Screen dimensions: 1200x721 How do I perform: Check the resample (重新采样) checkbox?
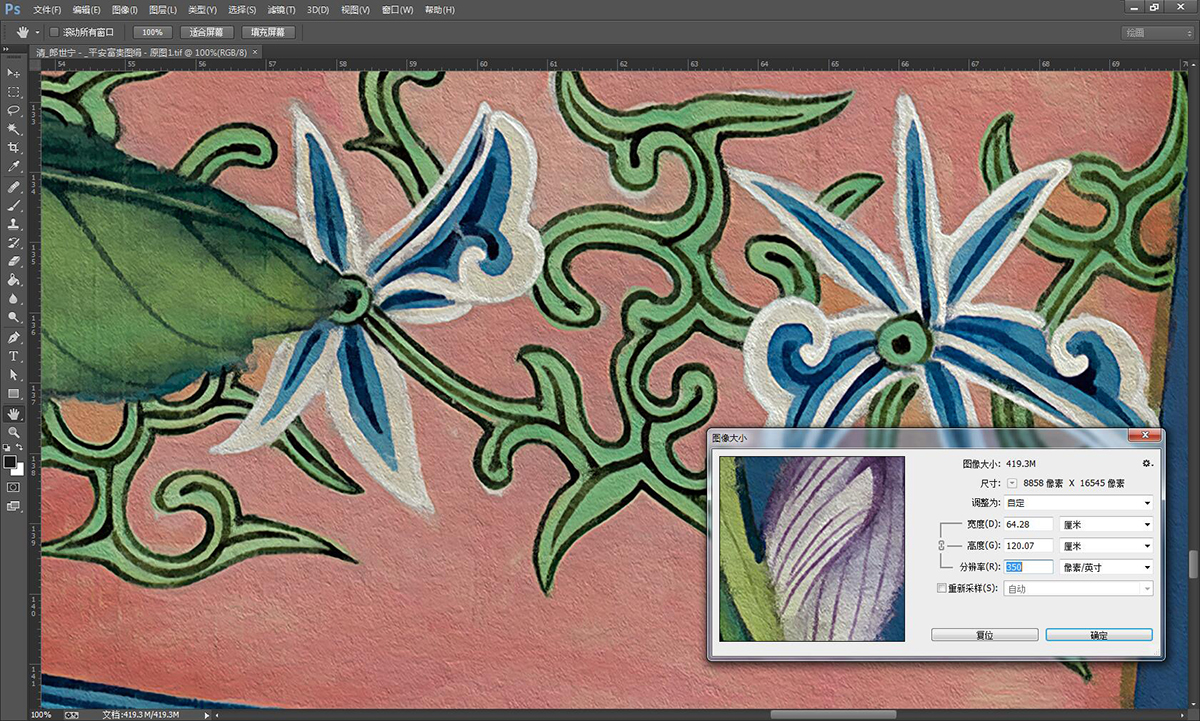pyautogui.click(x=941, y=588)
